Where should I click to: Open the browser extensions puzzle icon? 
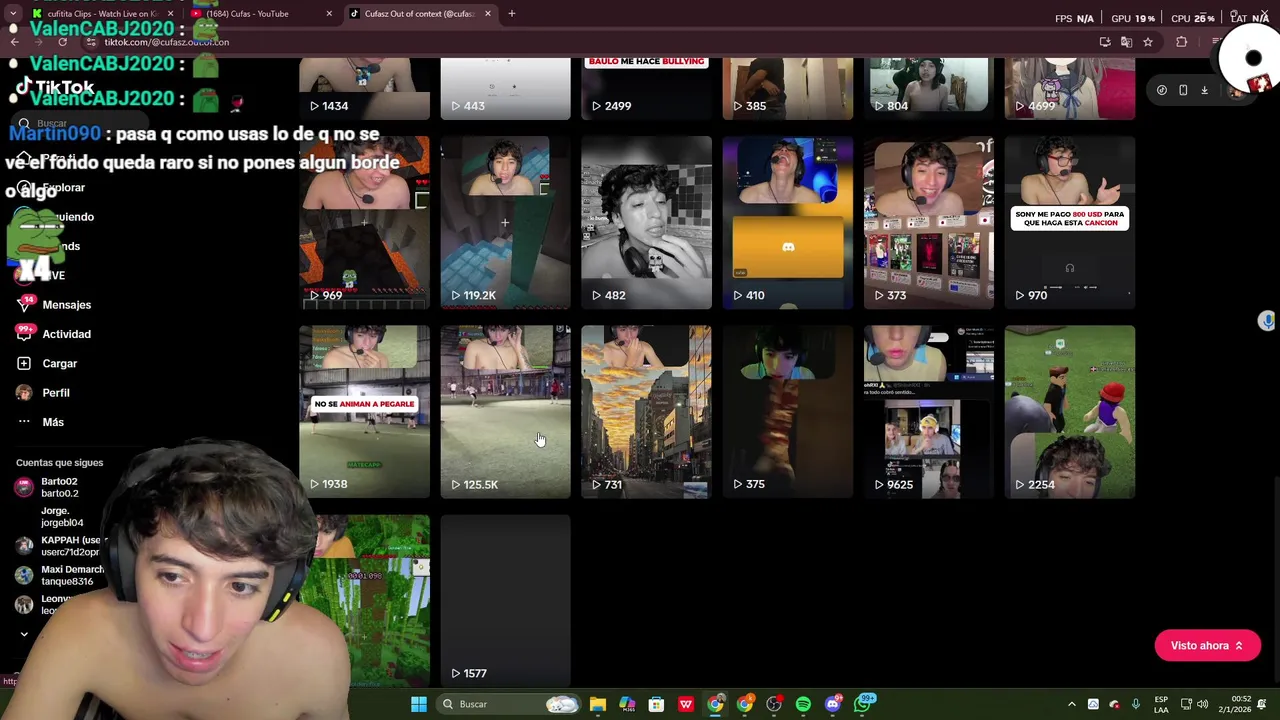point(1182,42)
